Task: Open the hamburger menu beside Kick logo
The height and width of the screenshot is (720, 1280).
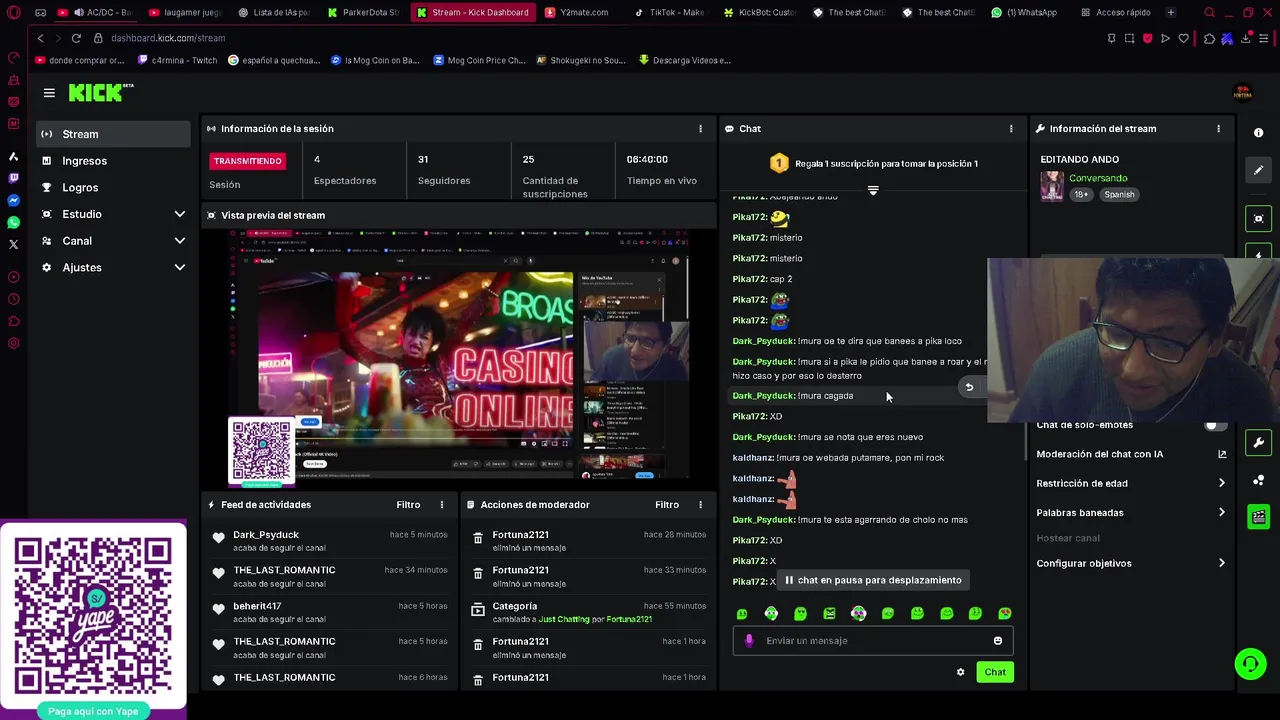Action: (49, 93)
